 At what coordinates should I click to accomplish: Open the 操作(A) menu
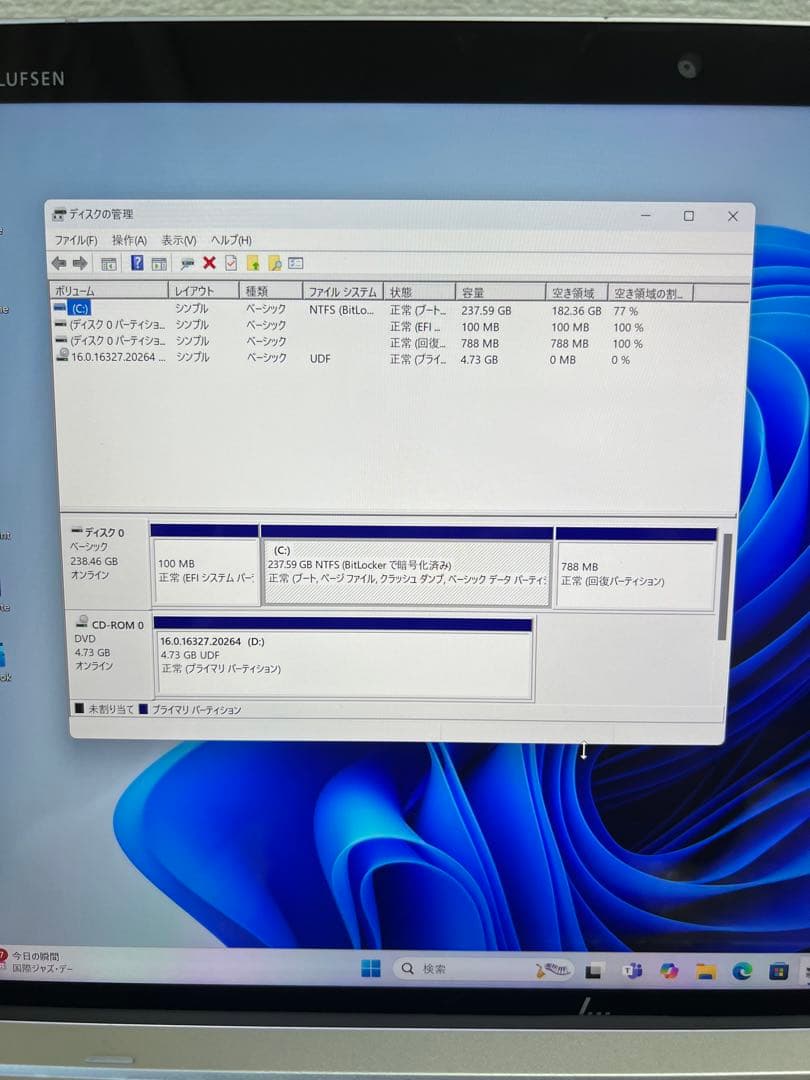129,240
